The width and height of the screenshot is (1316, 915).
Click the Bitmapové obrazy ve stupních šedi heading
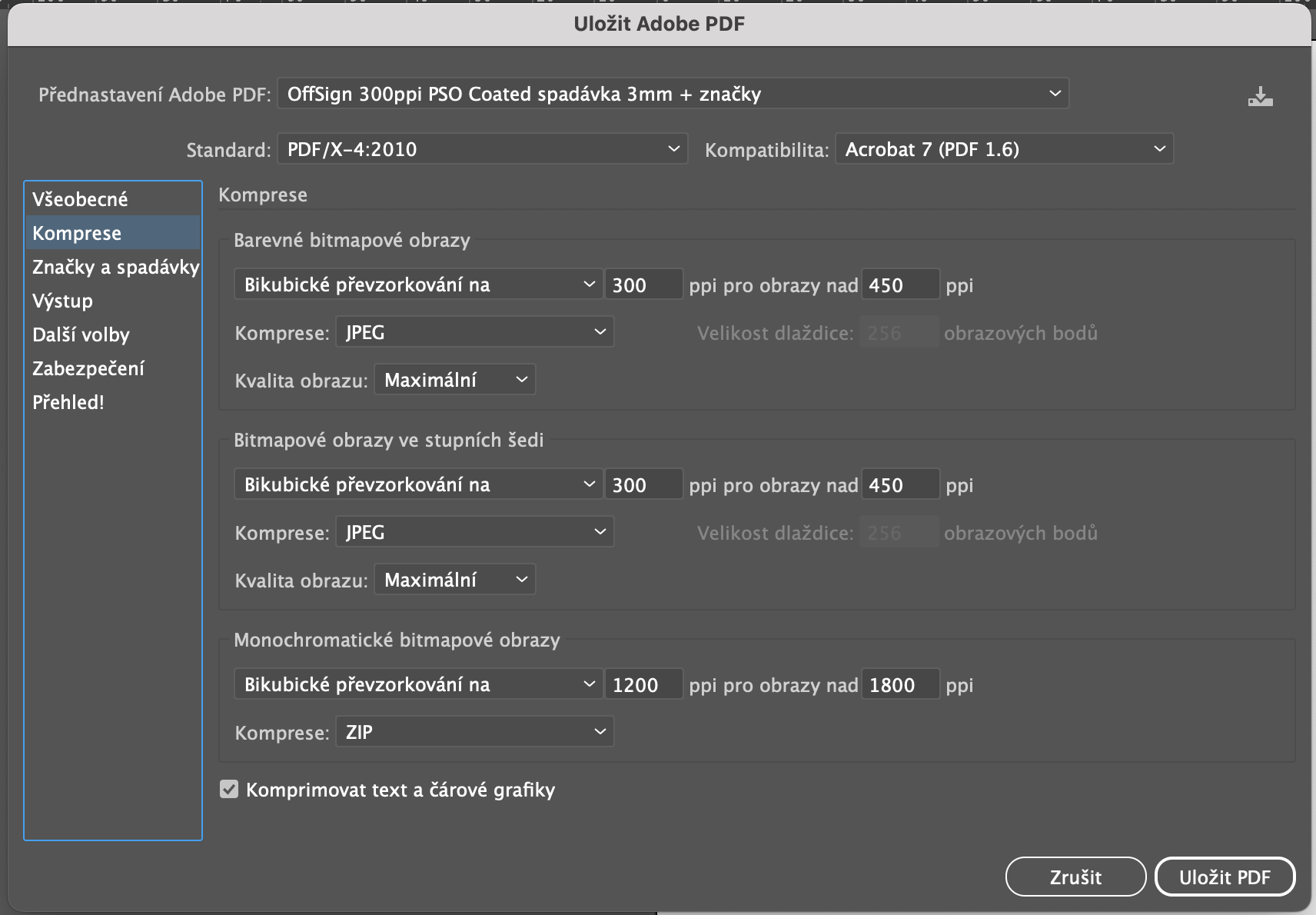click(x=388, y=440)
